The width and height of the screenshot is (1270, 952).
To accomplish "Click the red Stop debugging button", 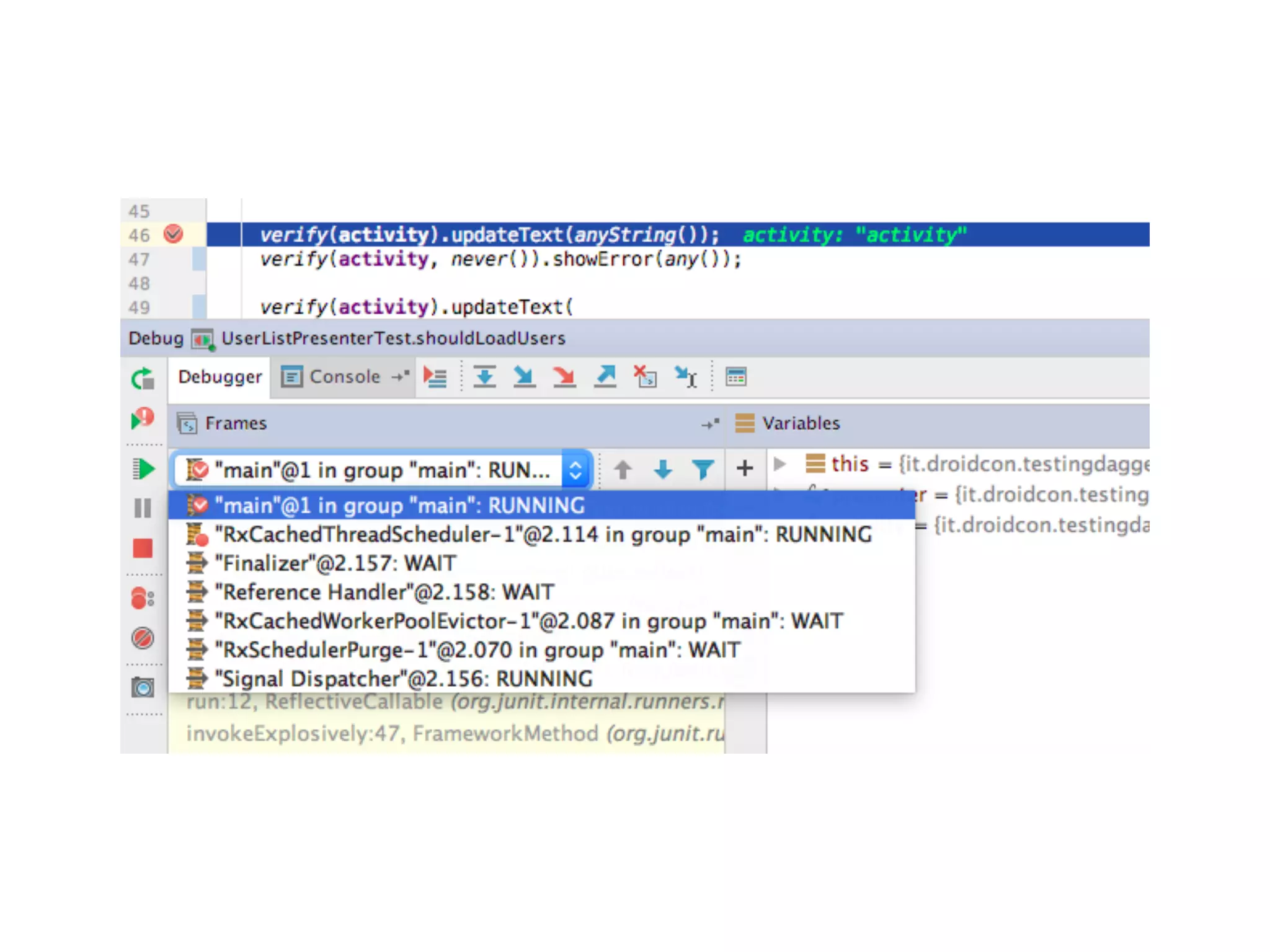I will coord(143,548).
